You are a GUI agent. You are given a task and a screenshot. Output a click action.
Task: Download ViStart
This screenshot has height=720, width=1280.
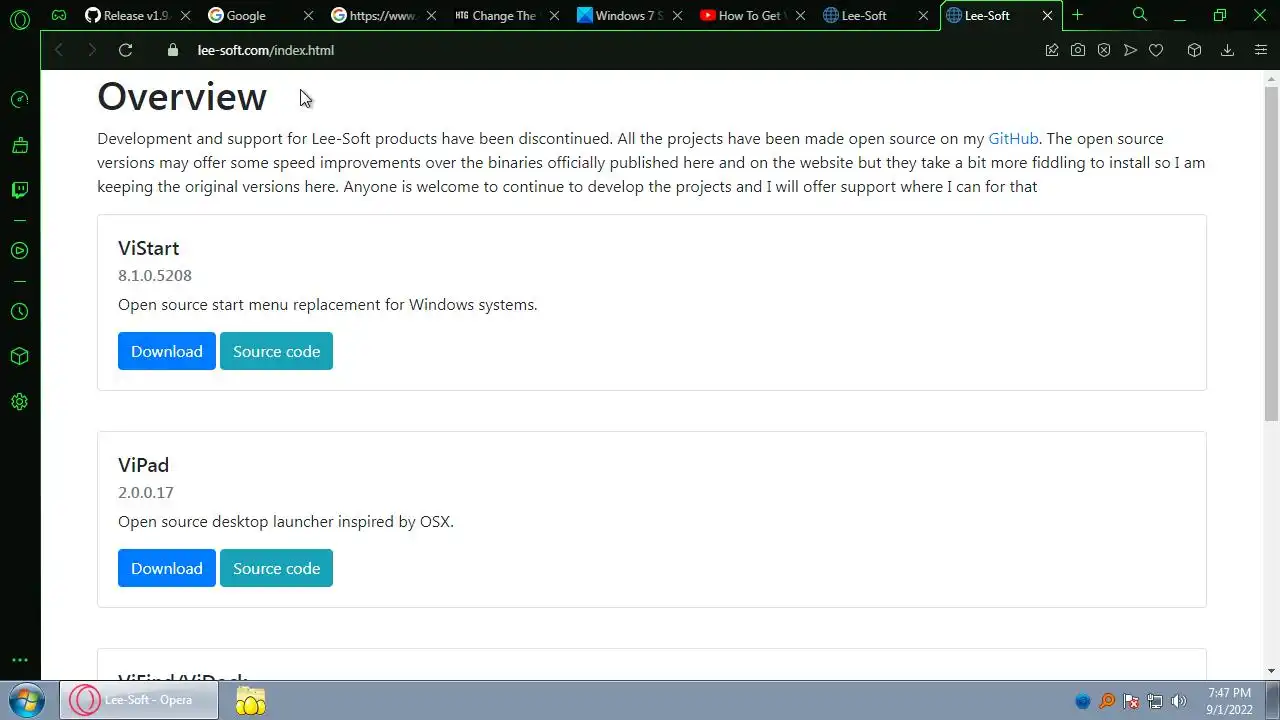[x=166, y=351]
